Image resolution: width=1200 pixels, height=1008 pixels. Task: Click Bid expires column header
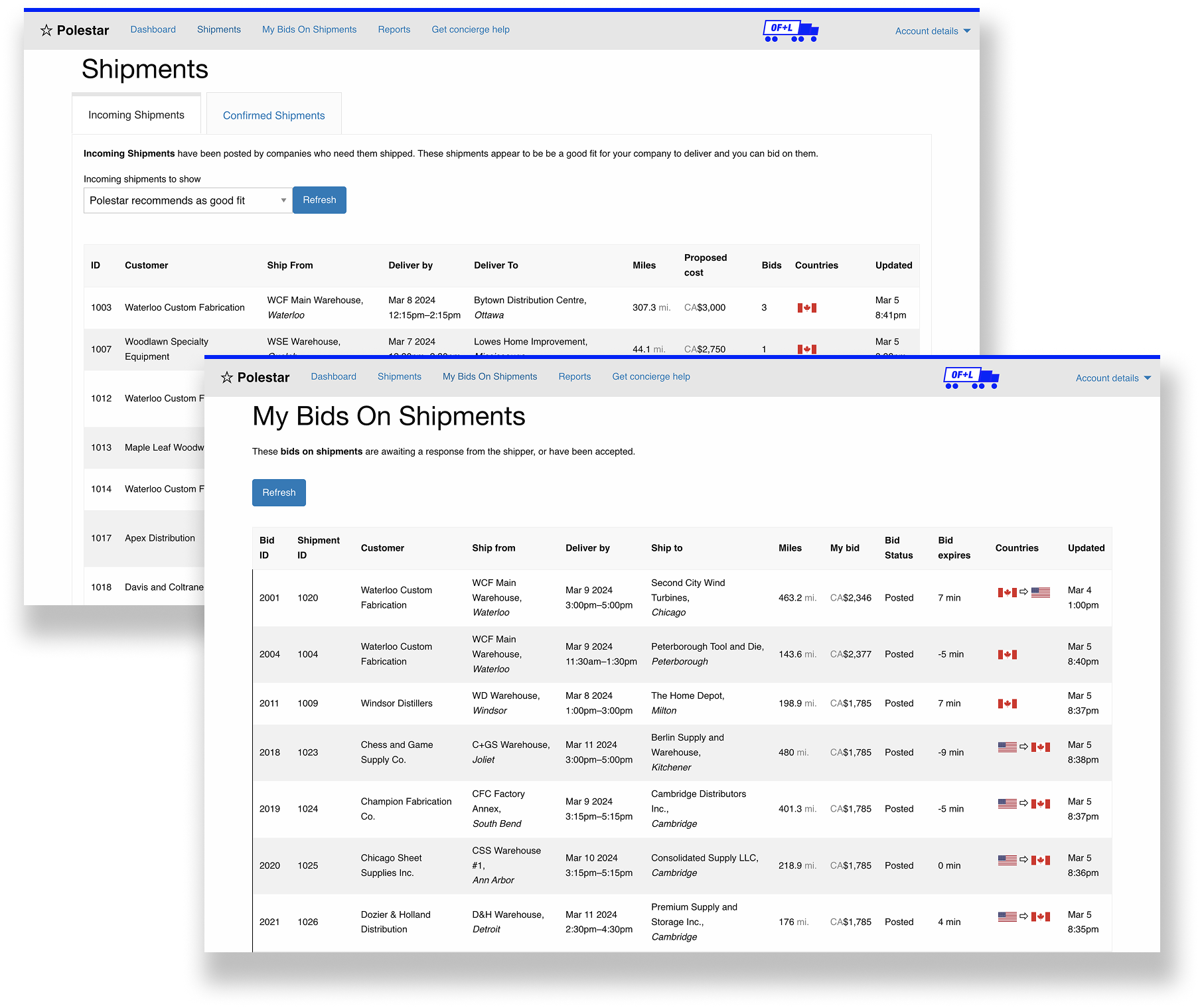coord(954,548)
